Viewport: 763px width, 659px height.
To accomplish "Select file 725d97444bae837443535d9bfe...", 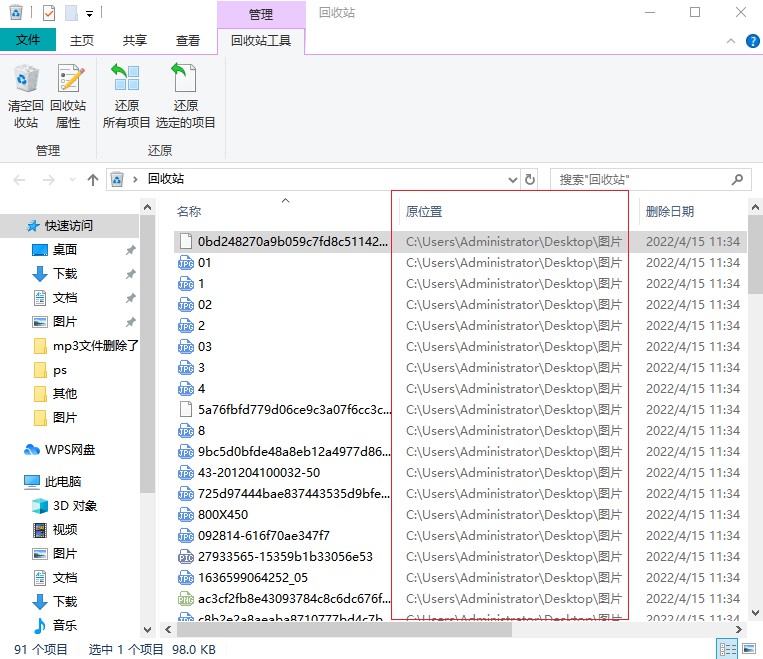I will pyautogui.click(x=293, y=494).
